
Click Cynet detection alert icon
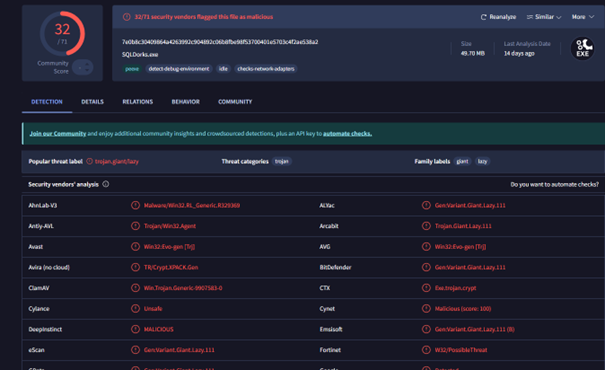click(426, 308)
